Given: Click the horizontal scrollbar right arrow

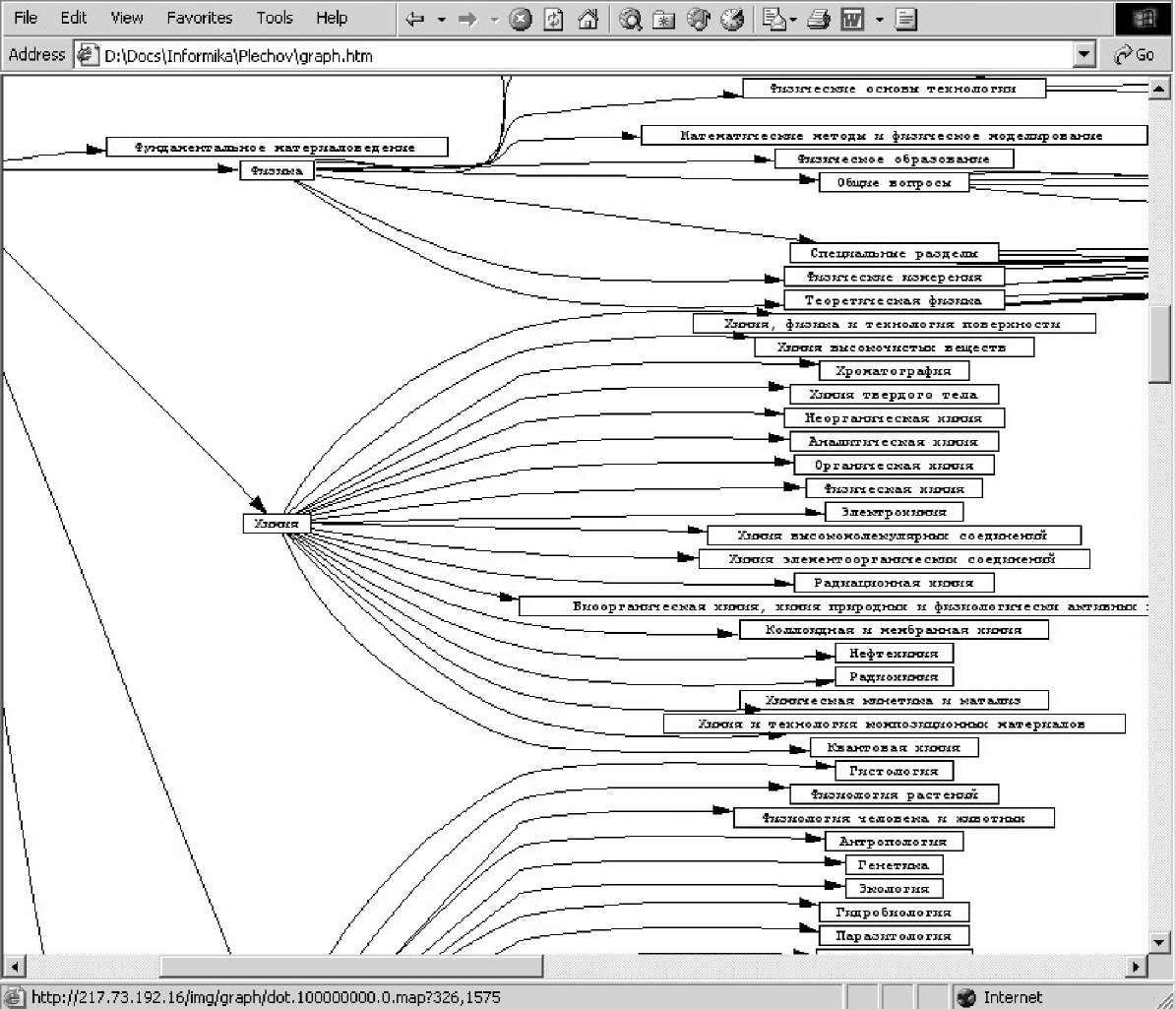Looking at the screenshot, I should [x=1137, y=967].
